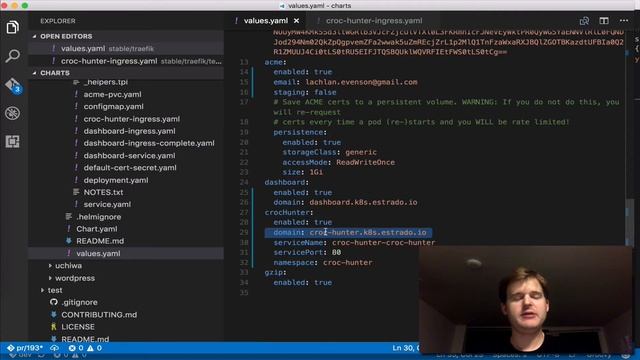640x360 pixels.
Task: Expand the wordpress folder
Action: 75,278
